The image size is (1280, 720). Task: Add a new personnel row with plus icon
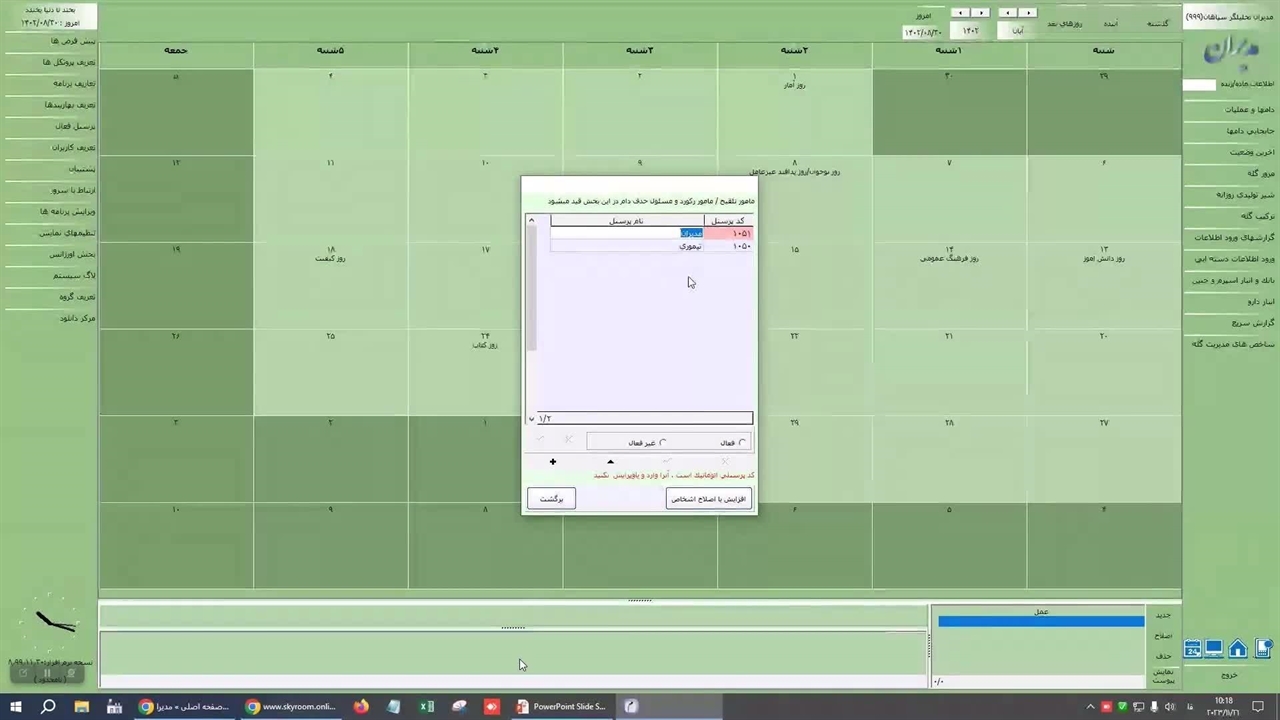tap(552, 462)
